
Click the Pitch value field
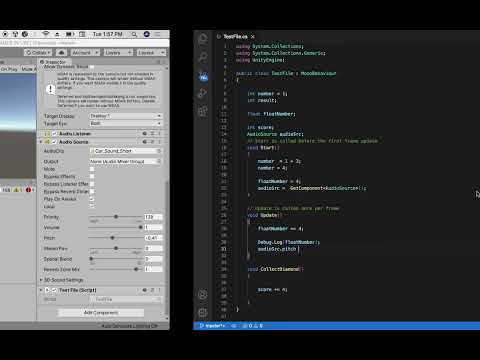pyautogui.click(x=153, y=238)
